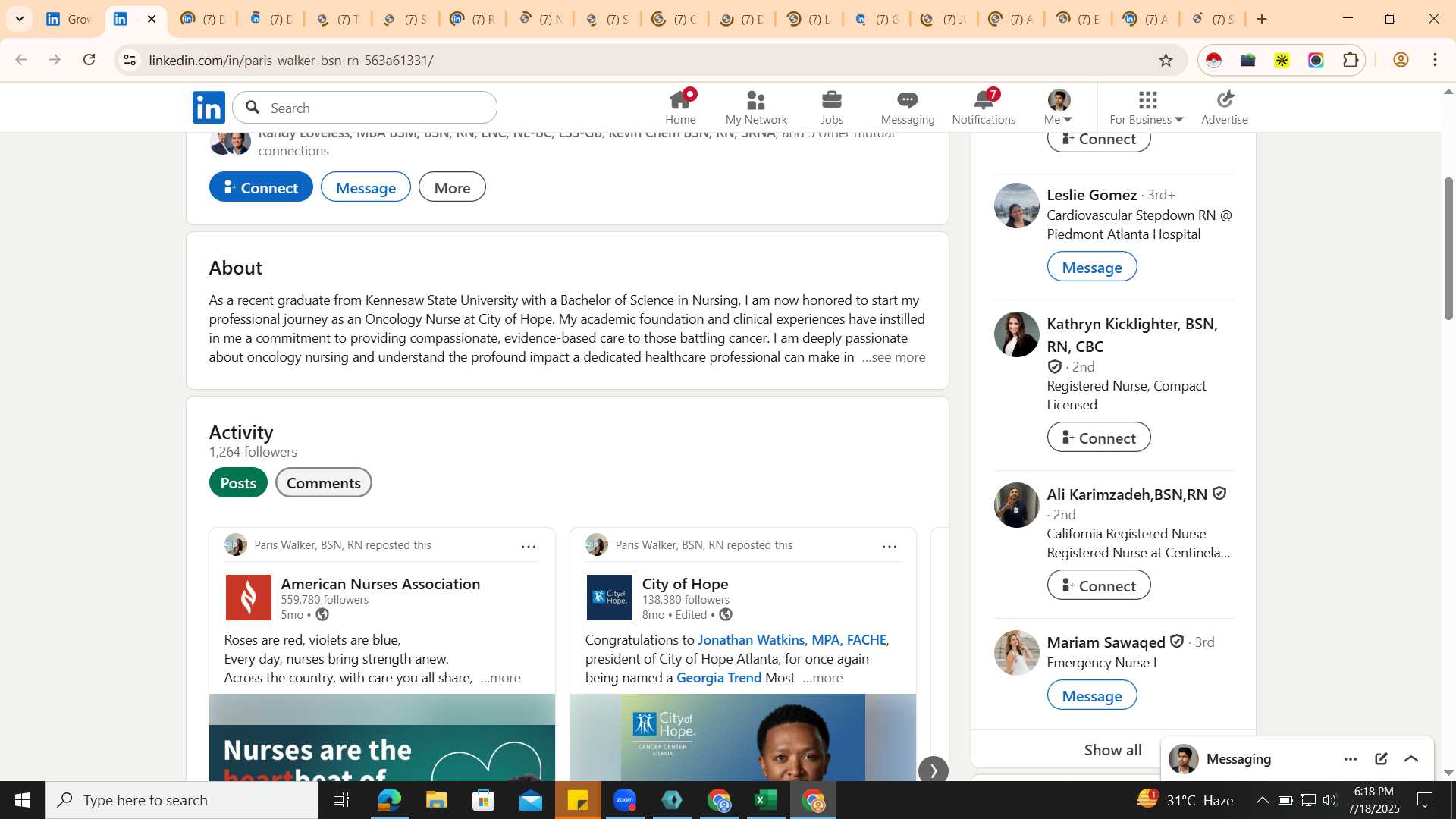Viewport: 1456px width, 819px height.
Task: Open the More actions button
Action: point(452,187)
